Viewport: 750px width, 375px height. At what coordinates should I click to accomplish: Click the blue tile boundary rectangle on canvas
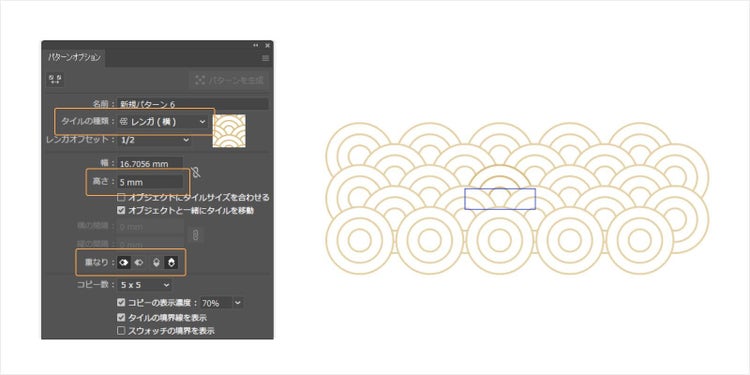[500, 199]
